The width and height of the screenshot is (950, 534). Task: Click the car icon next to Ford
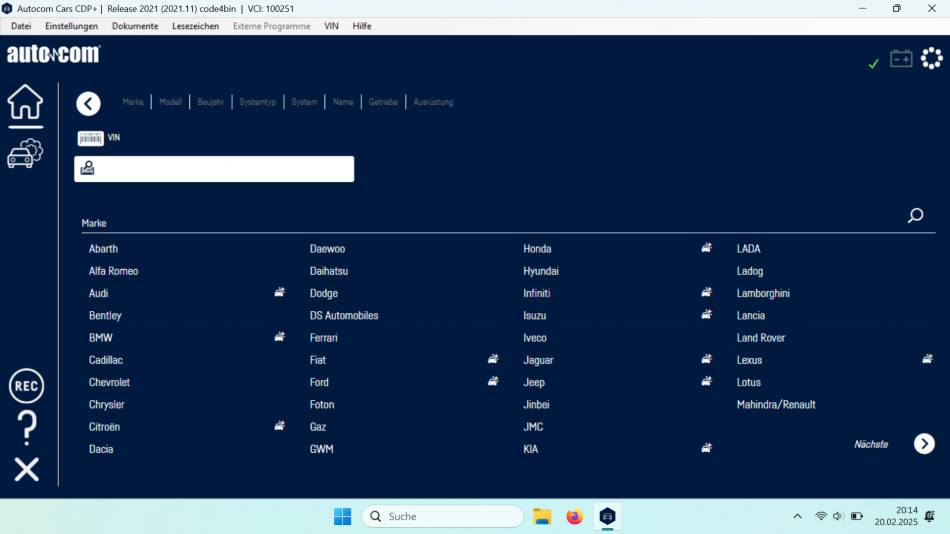493,381
